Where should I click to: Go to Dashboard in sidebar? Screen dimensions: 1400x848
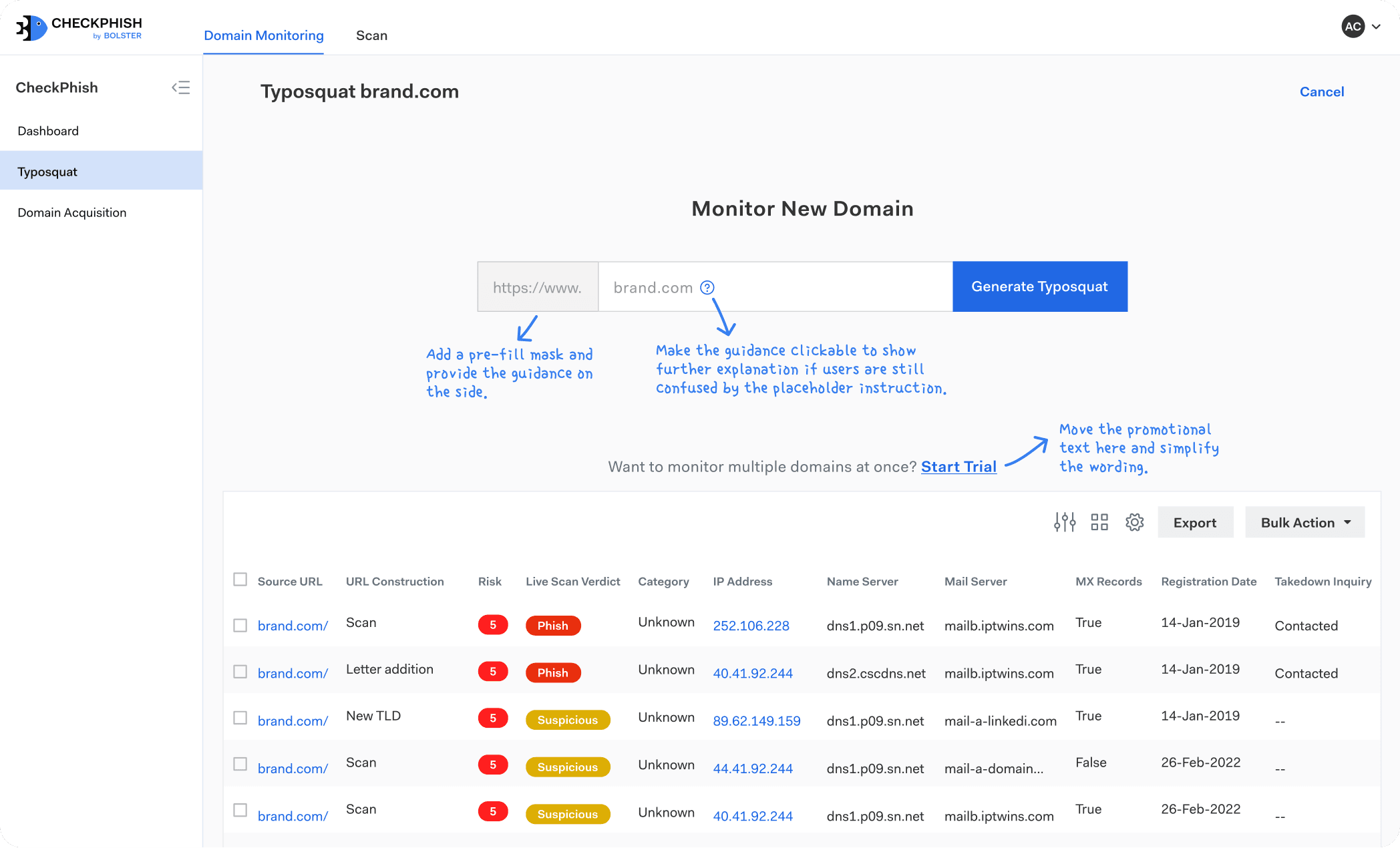coord(48,131)
